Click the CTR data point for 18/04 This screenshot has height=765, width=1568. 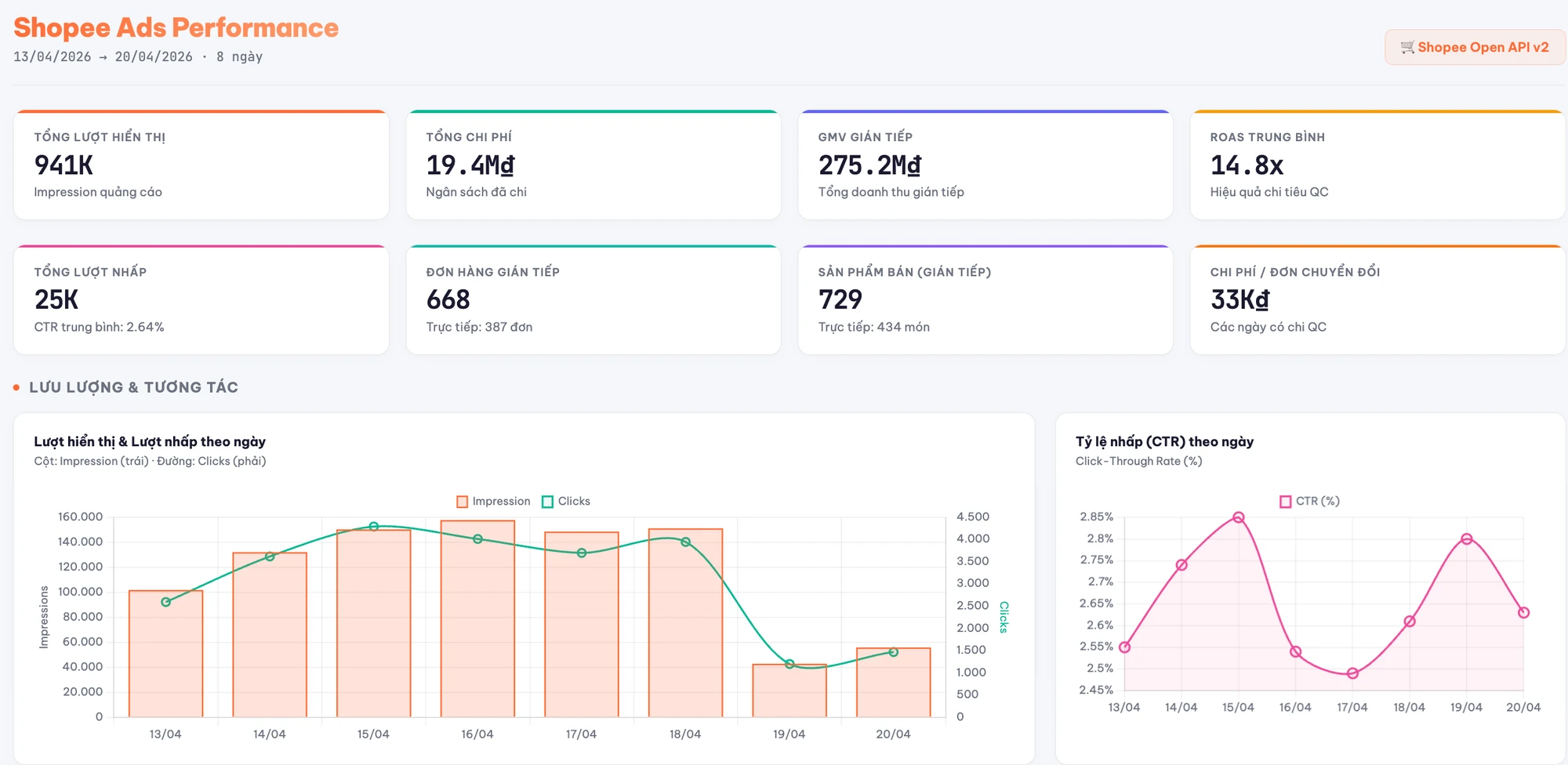coord(1410,622)
